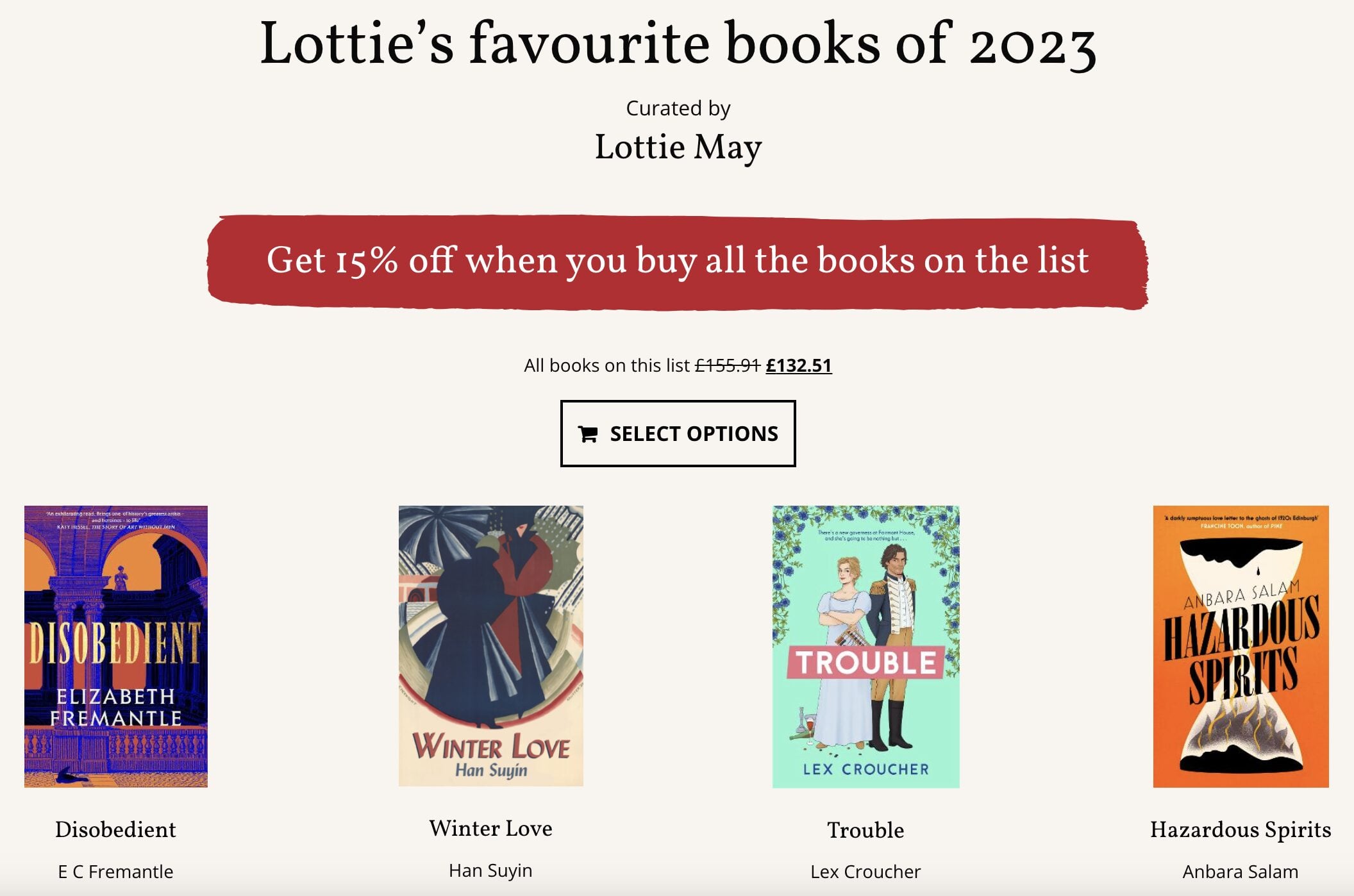Click the shopping cart icon
Image resolution: width=1354 pixels, height=896 pixels.
click(588, 435)
